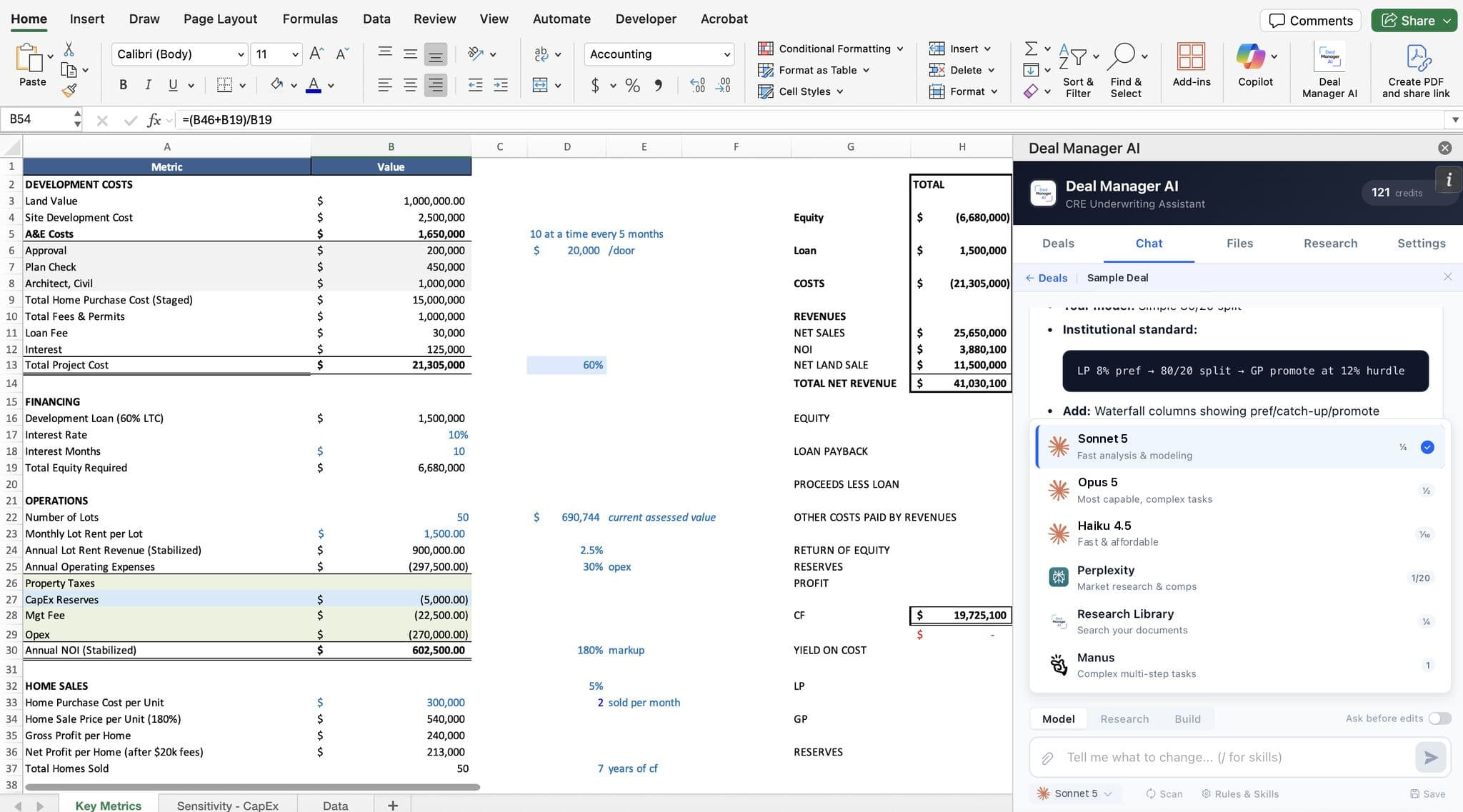
Task: Open the font name dropdown
Action: [x=241, y=54]
